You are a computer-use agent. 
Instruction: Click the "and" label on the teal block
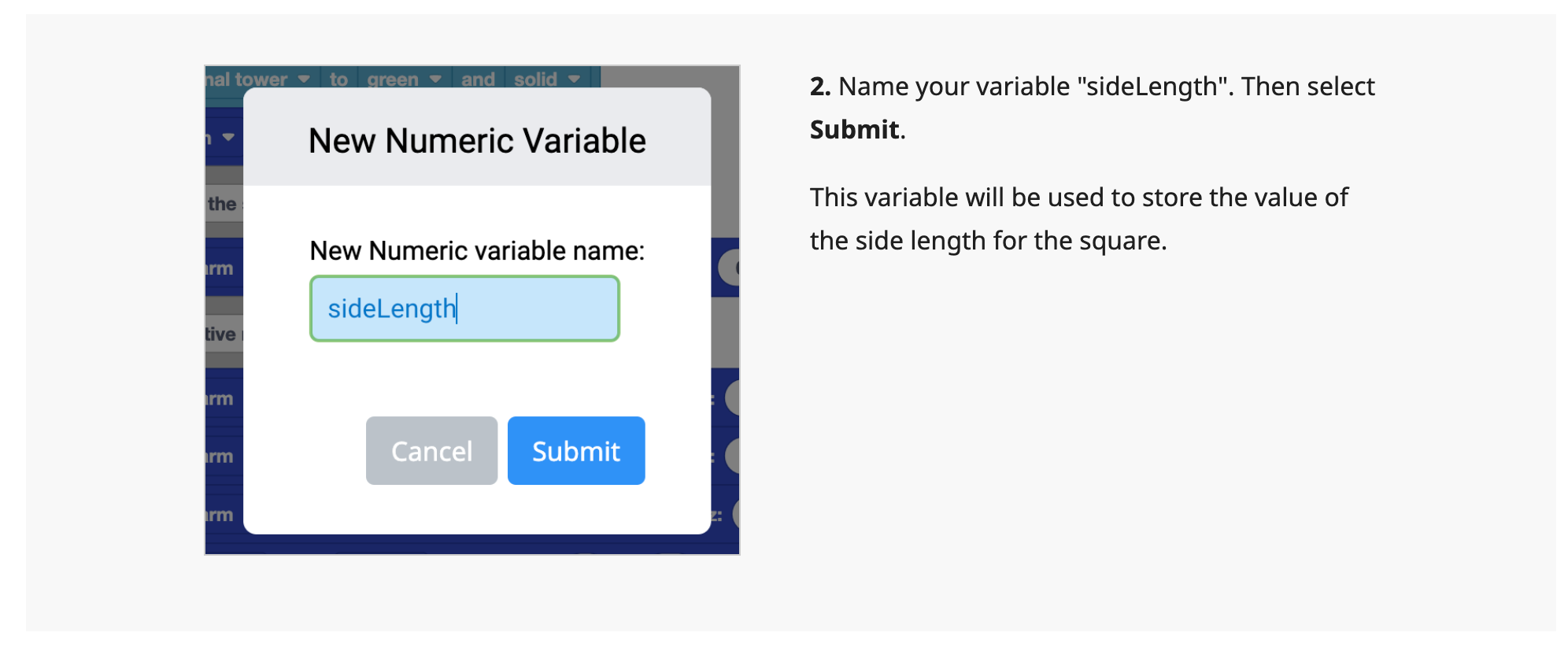click(x=479, y=79)
